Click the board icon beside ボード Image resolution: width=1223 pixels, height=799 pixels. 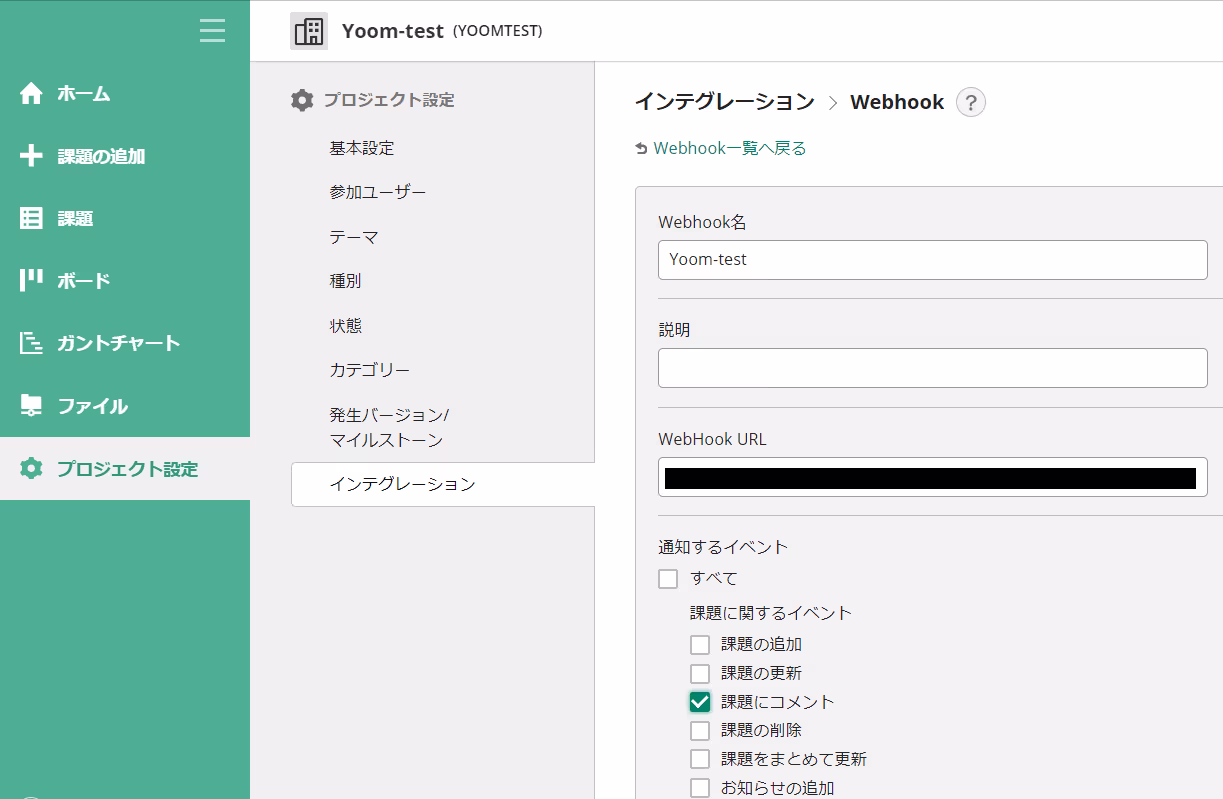pos(31,281)
